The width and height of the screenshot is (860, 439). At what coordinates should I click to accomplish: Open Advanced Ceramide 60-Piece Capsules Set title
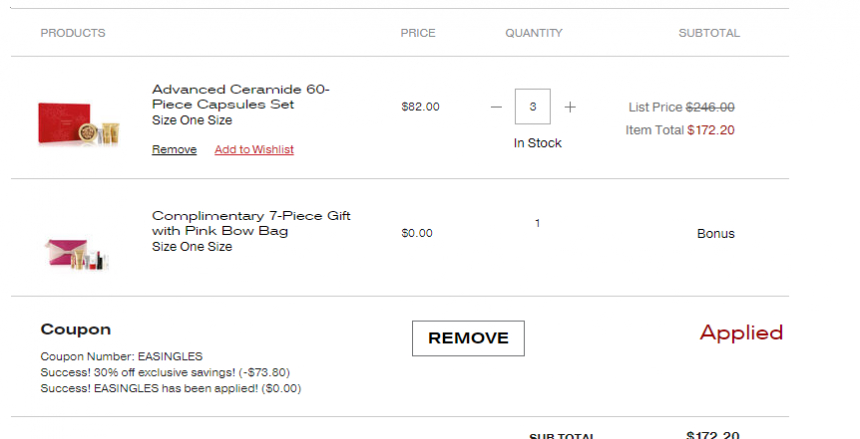(x=241, y=97)
